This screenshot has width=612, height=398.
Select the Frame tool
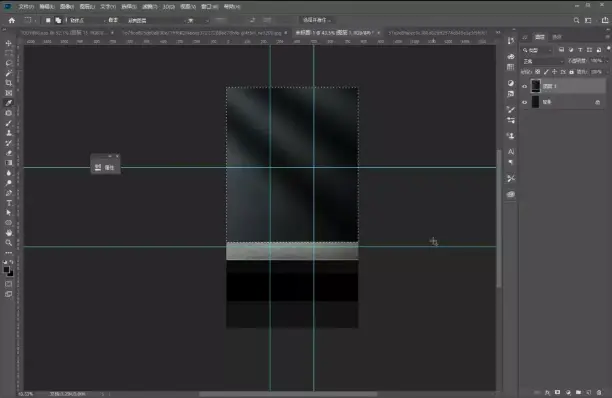pyautogui.click(x=9, y=93)
